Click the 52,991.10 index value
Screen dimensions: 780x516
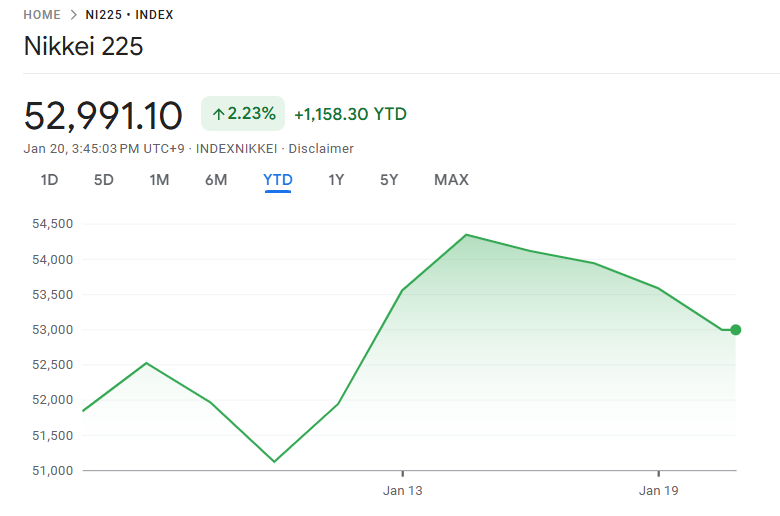coord(103,116)
